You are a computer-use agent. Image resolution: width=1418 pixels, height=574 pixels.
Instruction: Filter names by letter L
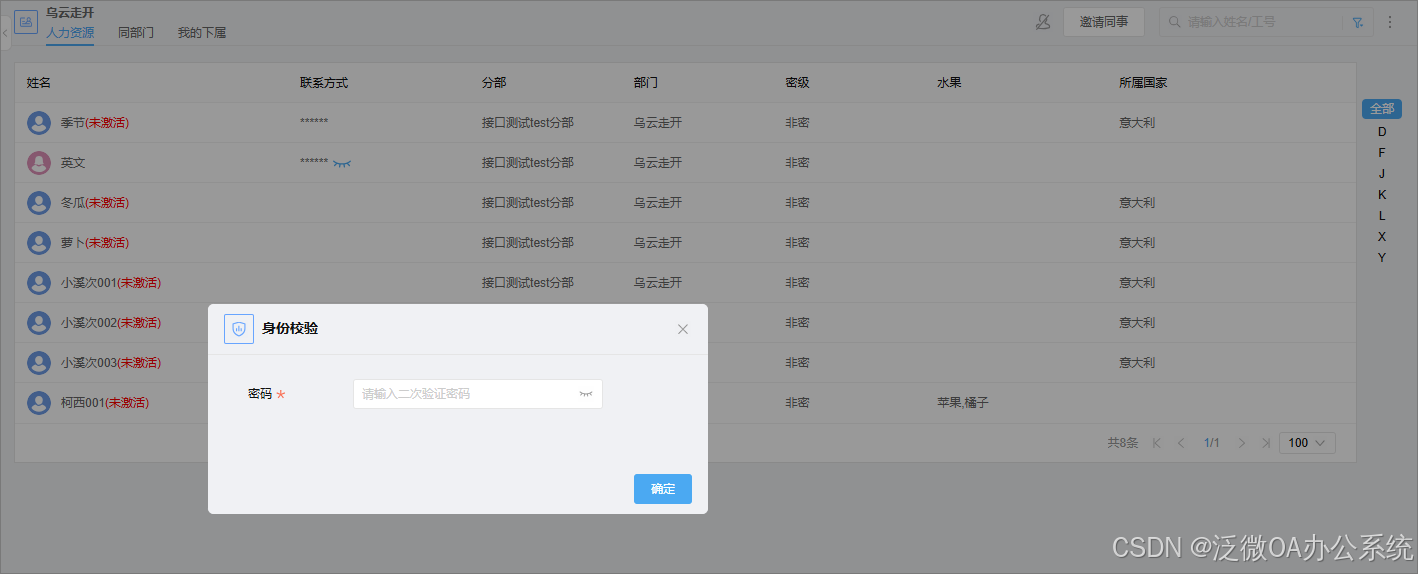[x=1382, y=215]
